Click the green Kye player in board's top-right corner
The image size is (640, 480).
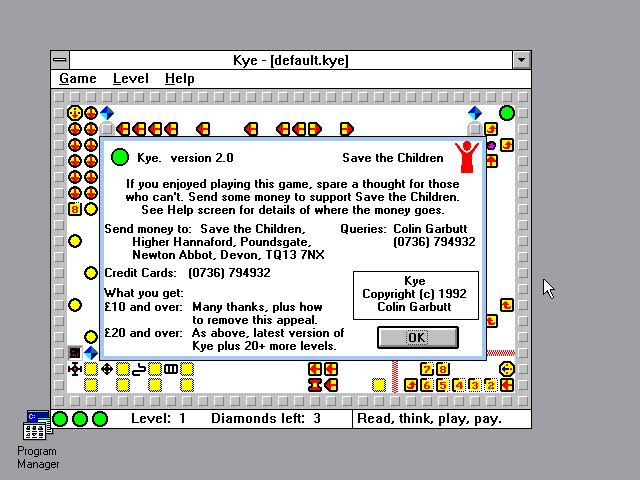(x=507, y=113)
